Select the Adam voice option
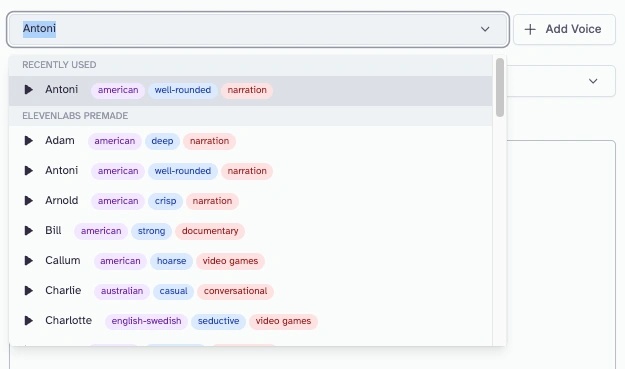This screenshot has height=369, width=625. (x=250, y=141)
